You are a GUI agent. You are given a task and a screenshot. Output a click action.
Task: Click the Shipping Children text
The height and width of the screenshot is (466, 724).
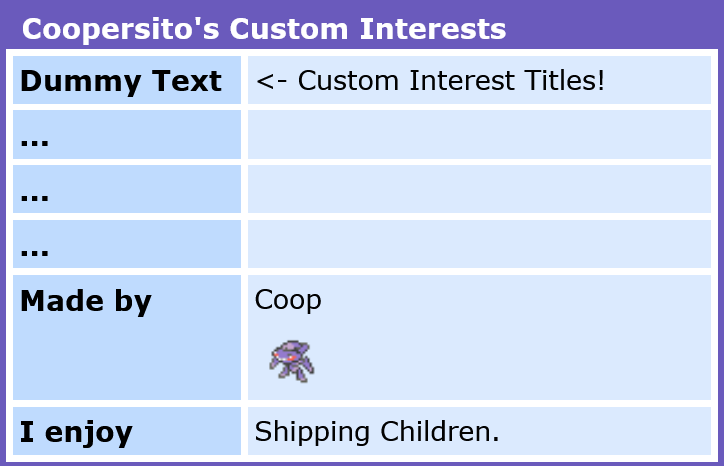tap(377, 432)
